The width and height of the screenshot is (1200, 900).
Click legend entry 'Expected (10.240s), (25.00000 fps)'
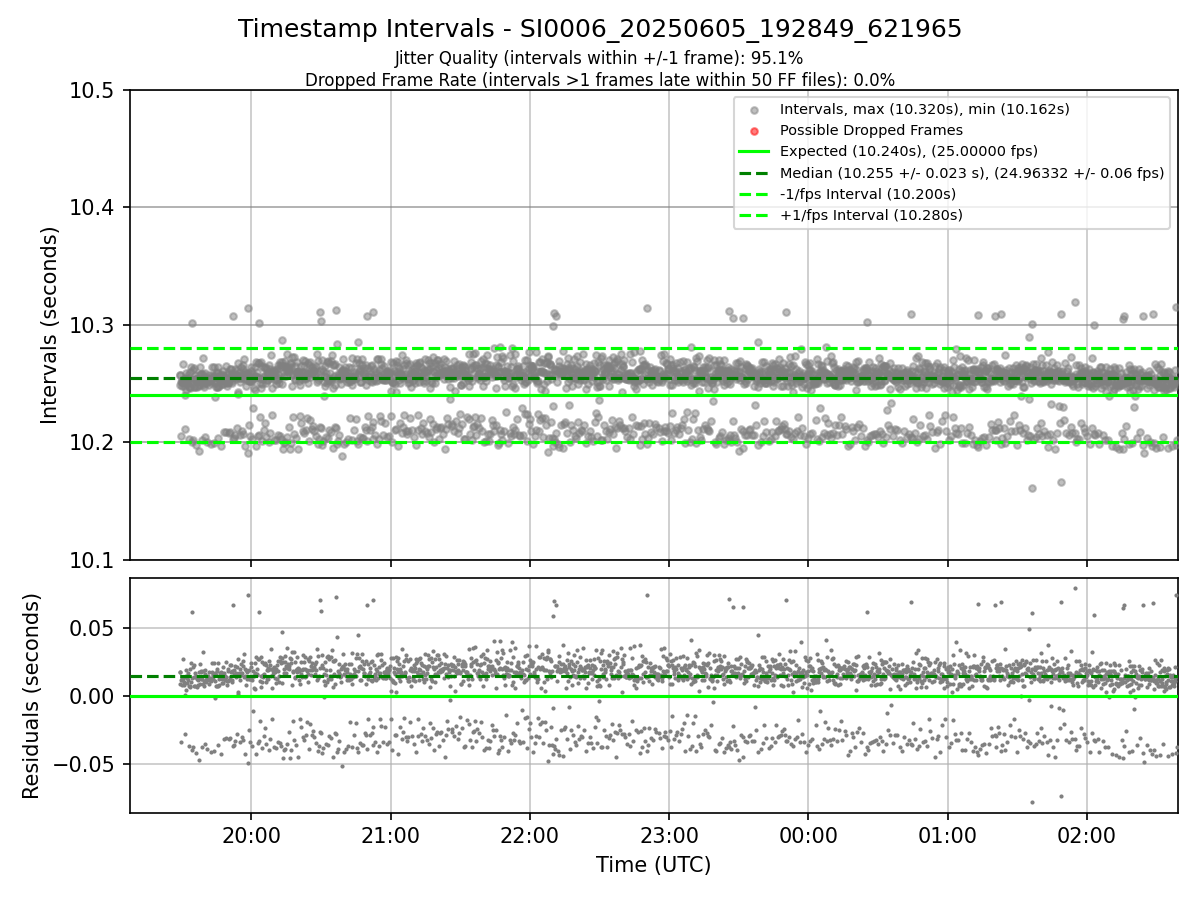coord(909,151)
